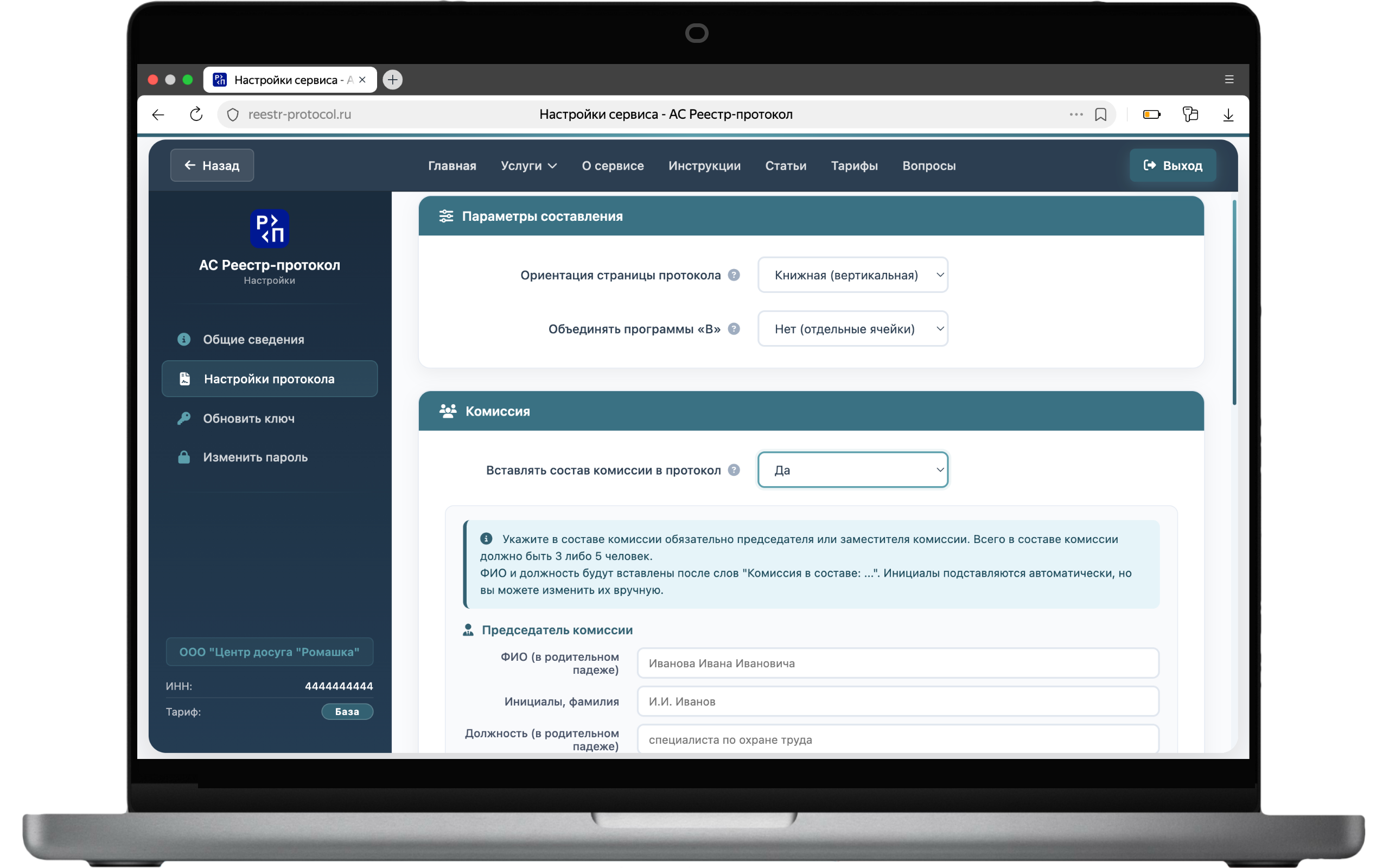The width and height of the screenshot is (1389, 868).
Task: Open Ориентация страницы протокола dropdown
Action: [852, 275]
